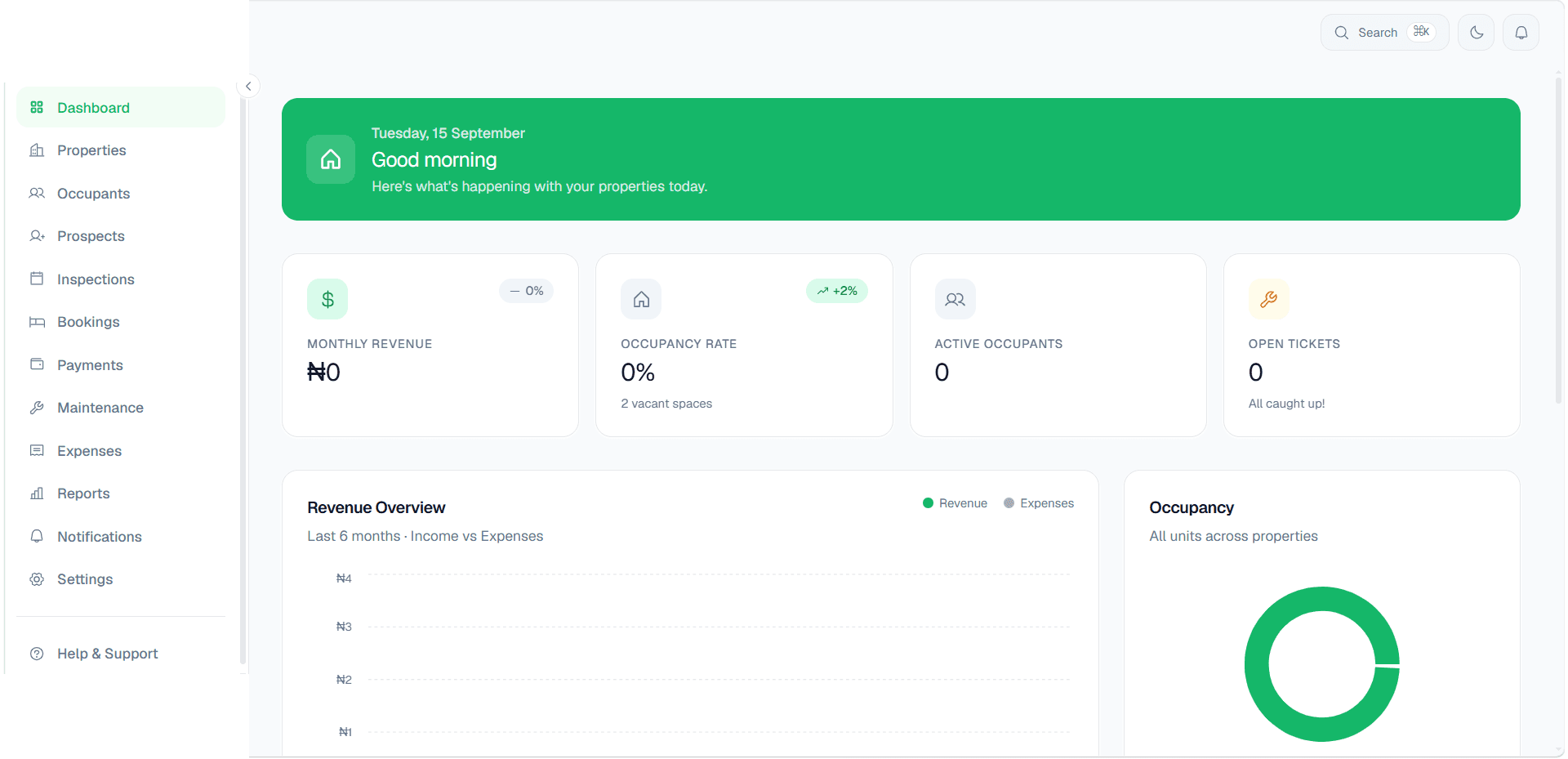
Task: Click the ₦0 Monthly Revenue value
Action: coord(323,373)
